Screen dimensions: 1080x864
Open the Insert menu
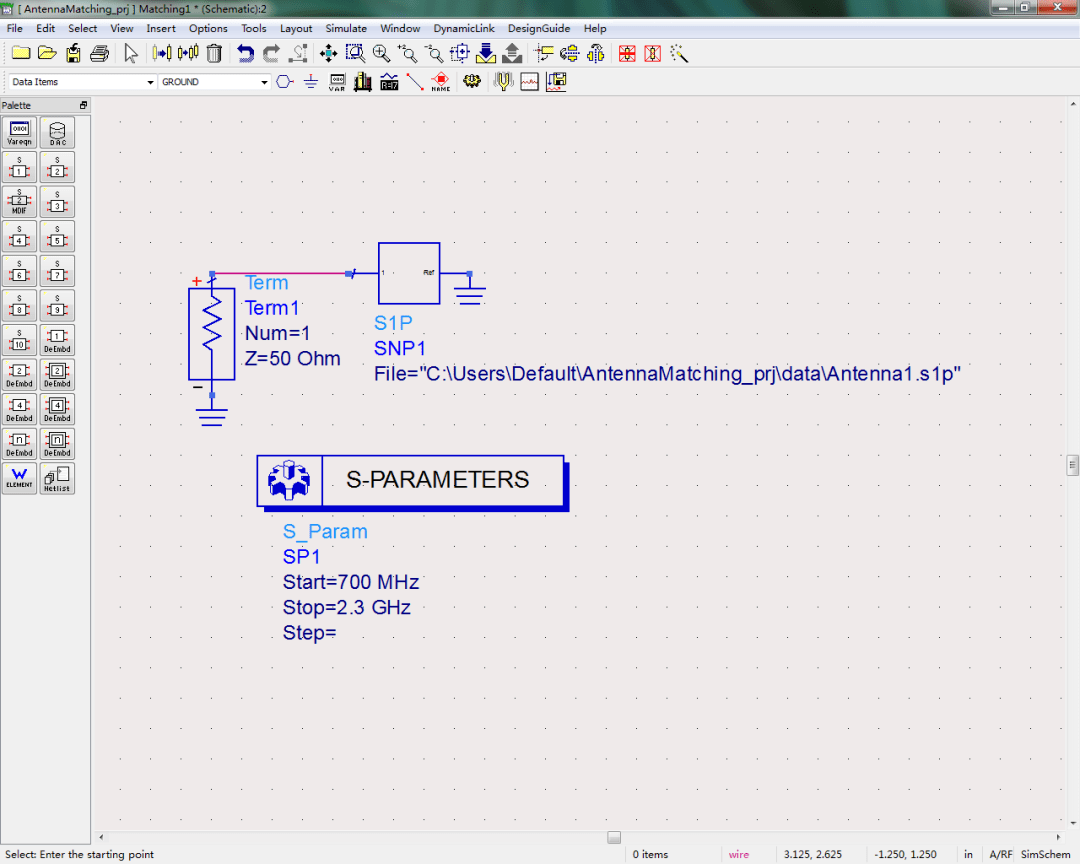(160, 28)
